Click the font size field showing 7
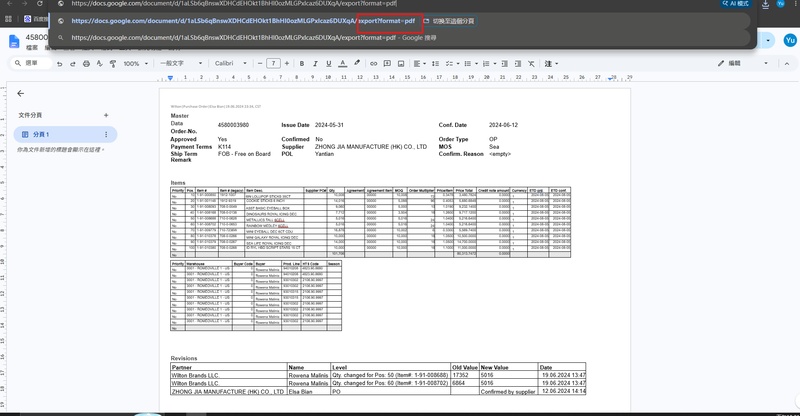Image resolution: width=800 pixels, height=416 pixels. click(273, 63)
